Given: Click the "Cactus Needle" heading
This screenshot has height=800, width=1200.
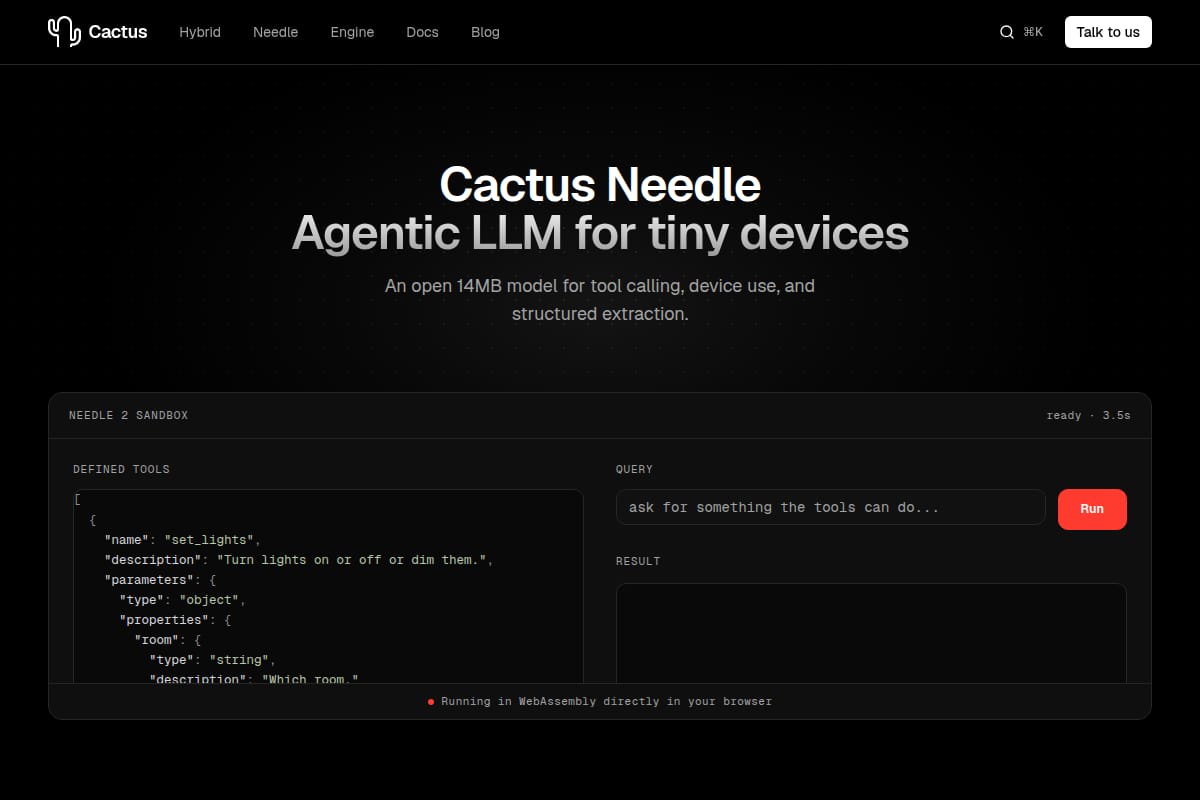Looking at the screenshot, I should [600, 185].
